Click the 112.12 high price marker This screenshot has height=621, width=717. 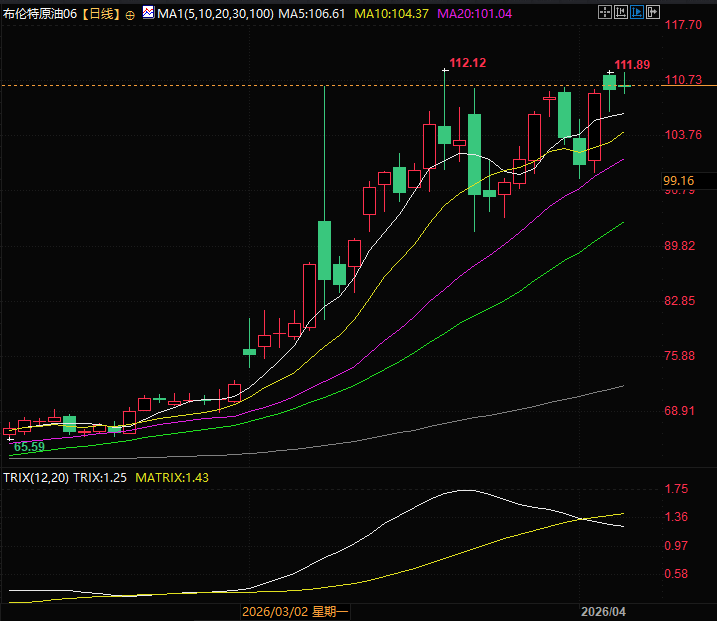tap(467, 63)
